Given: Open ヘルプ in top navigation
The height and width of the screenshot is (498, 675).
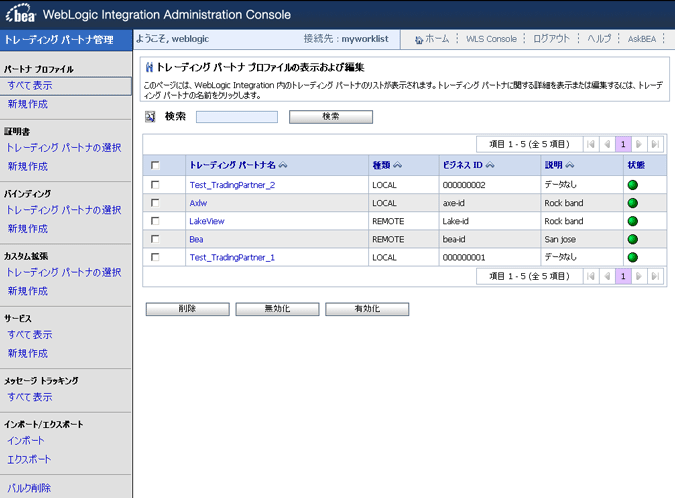Looking at the screenshot, I should [599, 39].
